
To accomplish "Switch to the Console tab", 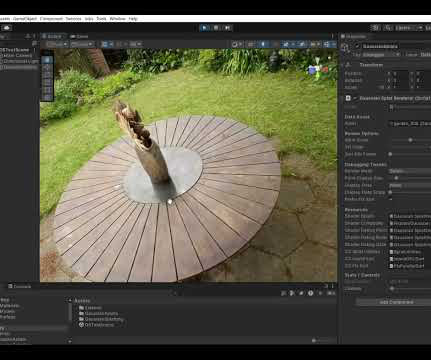I will [20, 286].
